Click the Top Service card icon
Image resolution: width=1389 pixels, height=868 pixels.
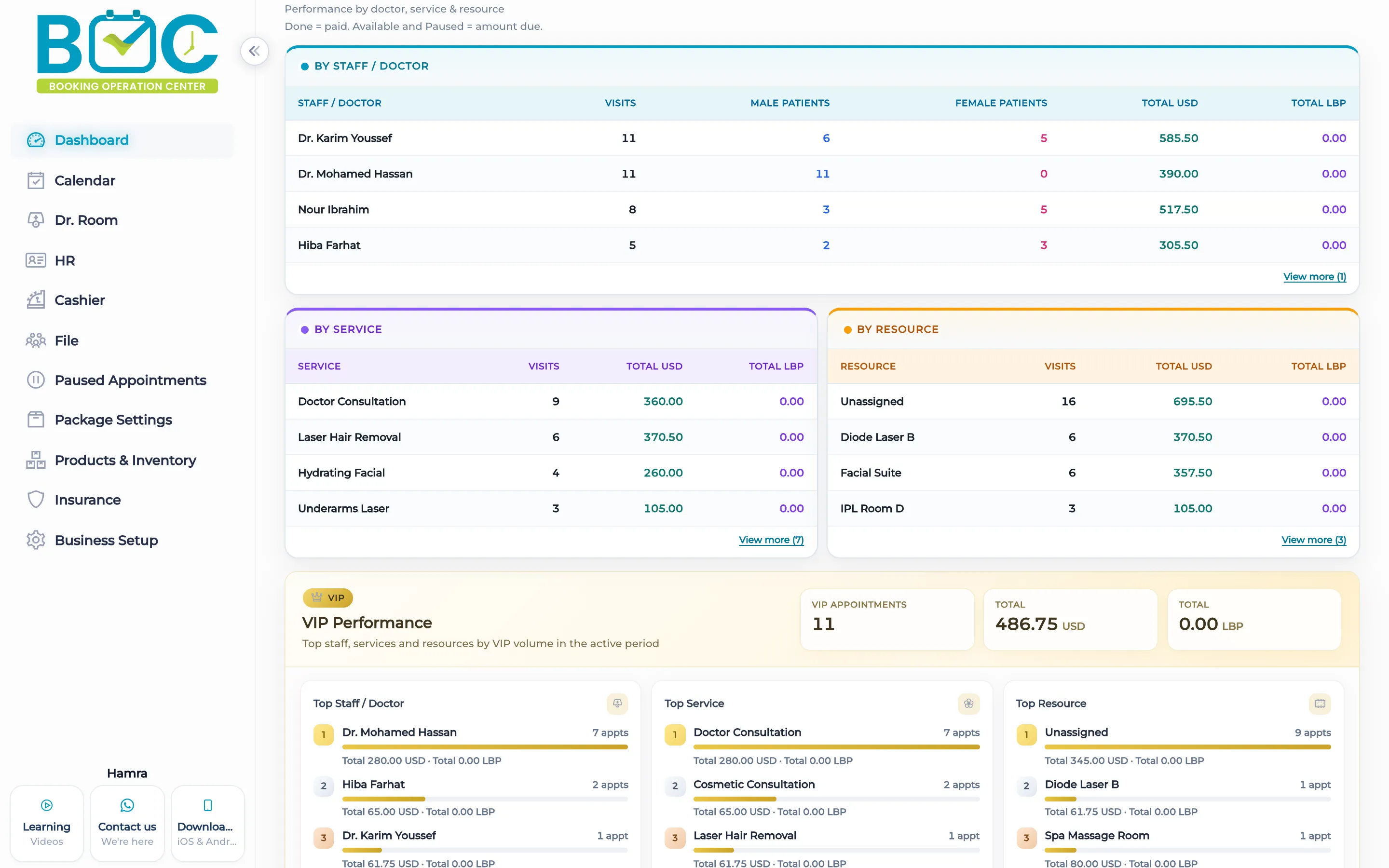[968, 703]
